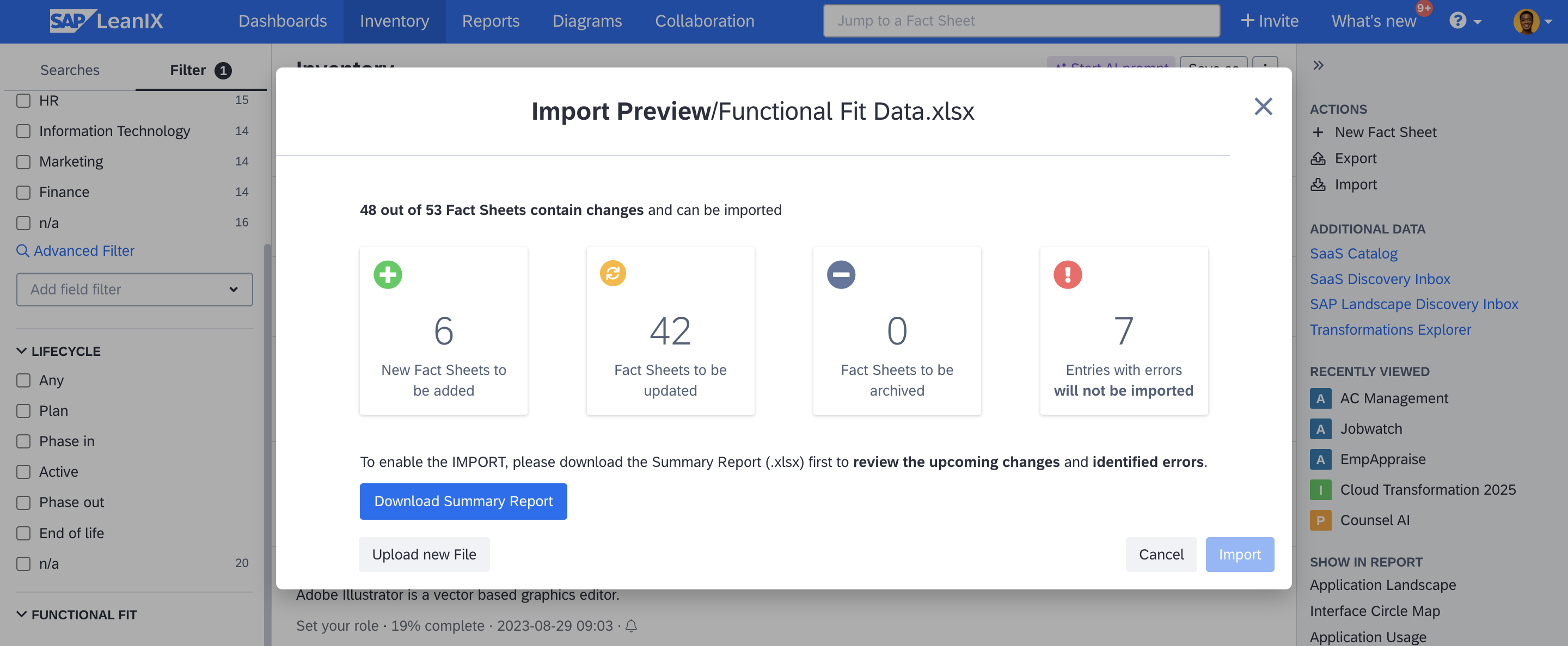Click the Download Summary Report button
The width and height of the screenshot is (1568, 646).
464,500
